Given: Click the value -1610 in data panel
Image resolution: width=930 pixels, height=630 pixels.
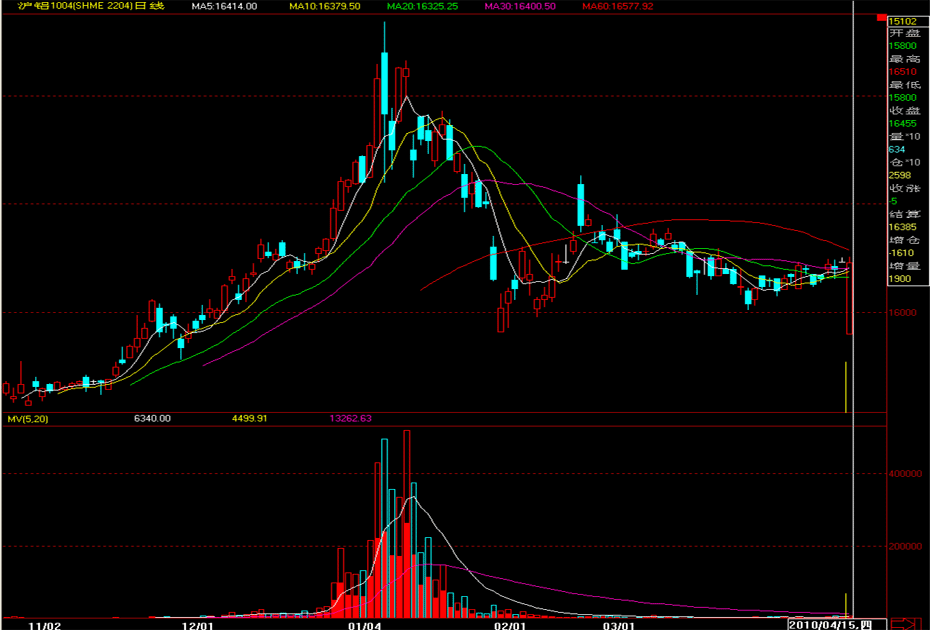Looking at the screenshot, I should pyautogui.click(x=901, y=253).
